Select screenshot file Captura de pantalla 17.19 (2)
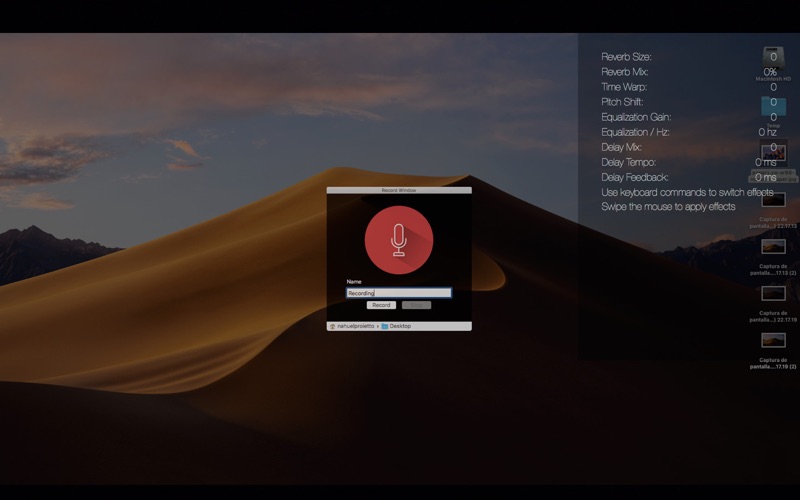The width and height of the screenshot is (800, 500). tap(773, 340)
